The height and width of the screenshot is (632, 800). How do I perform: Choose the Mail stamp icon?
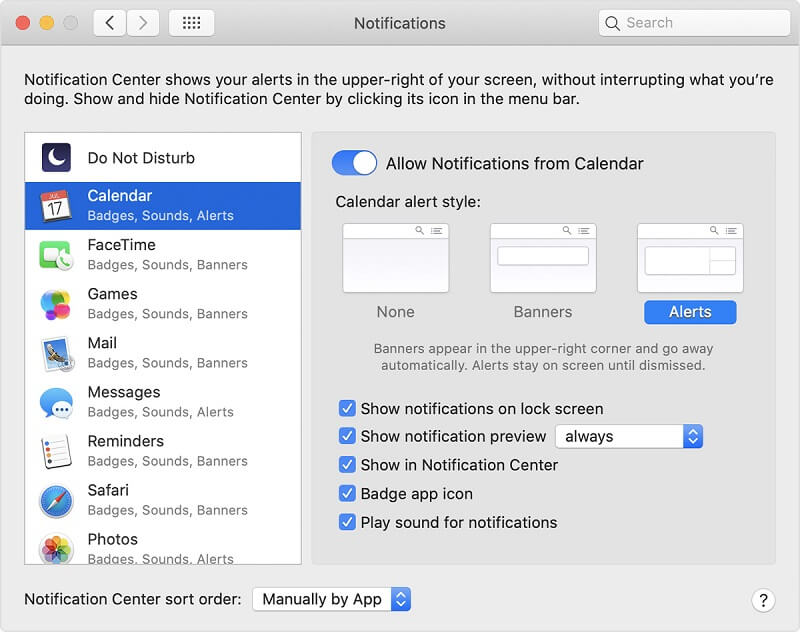pos(56,353)
